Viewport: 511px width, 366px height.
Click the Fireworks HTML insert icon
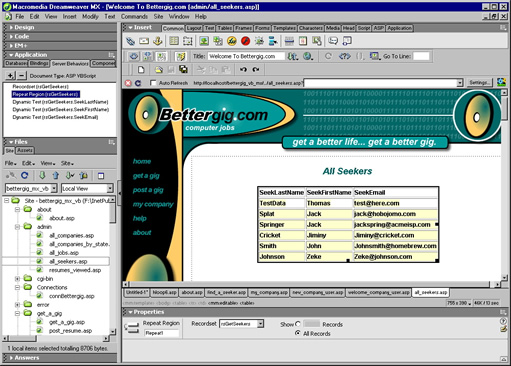coord(232,41)
